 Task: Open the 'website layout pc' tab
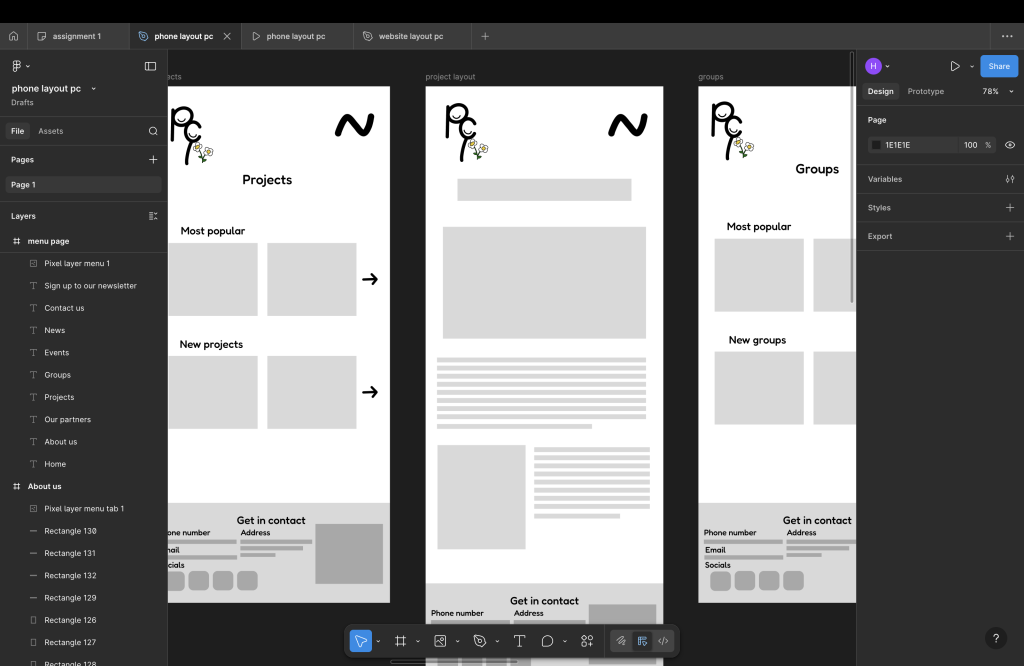coord(410,36)
